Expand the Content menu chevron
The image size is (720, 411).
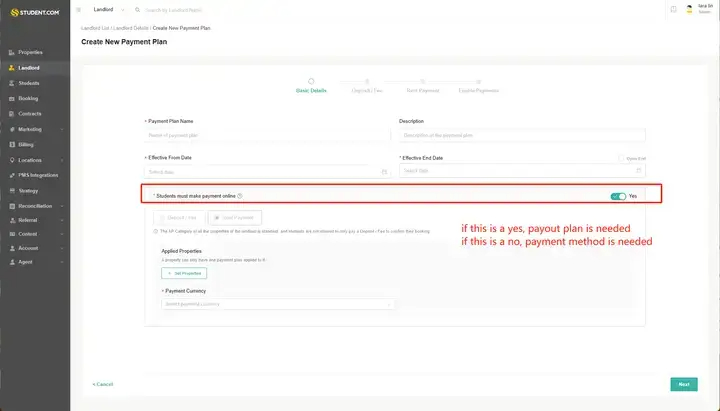[62, 234]
